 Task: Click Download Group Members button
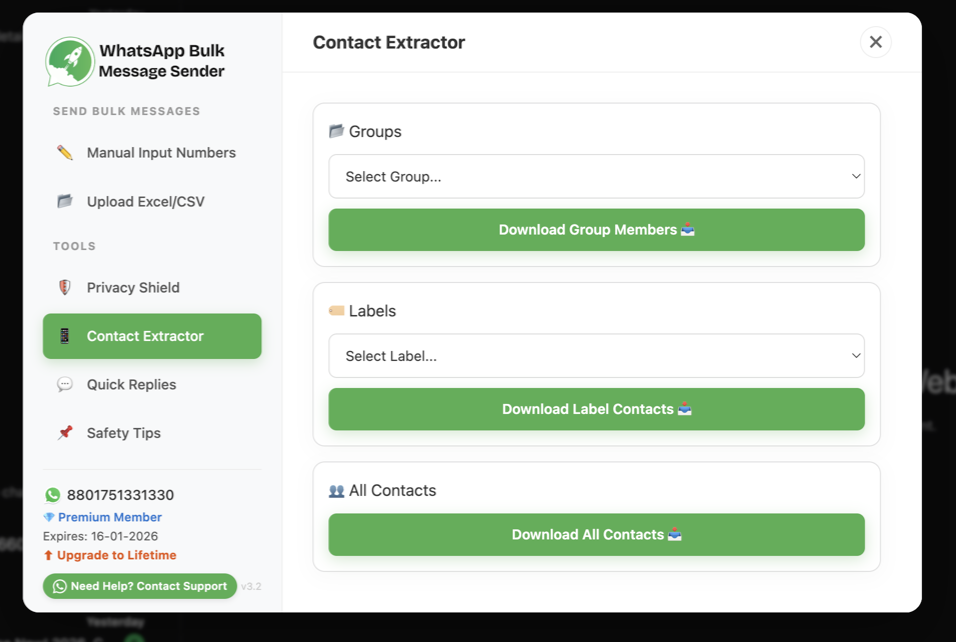click(596, 230)
